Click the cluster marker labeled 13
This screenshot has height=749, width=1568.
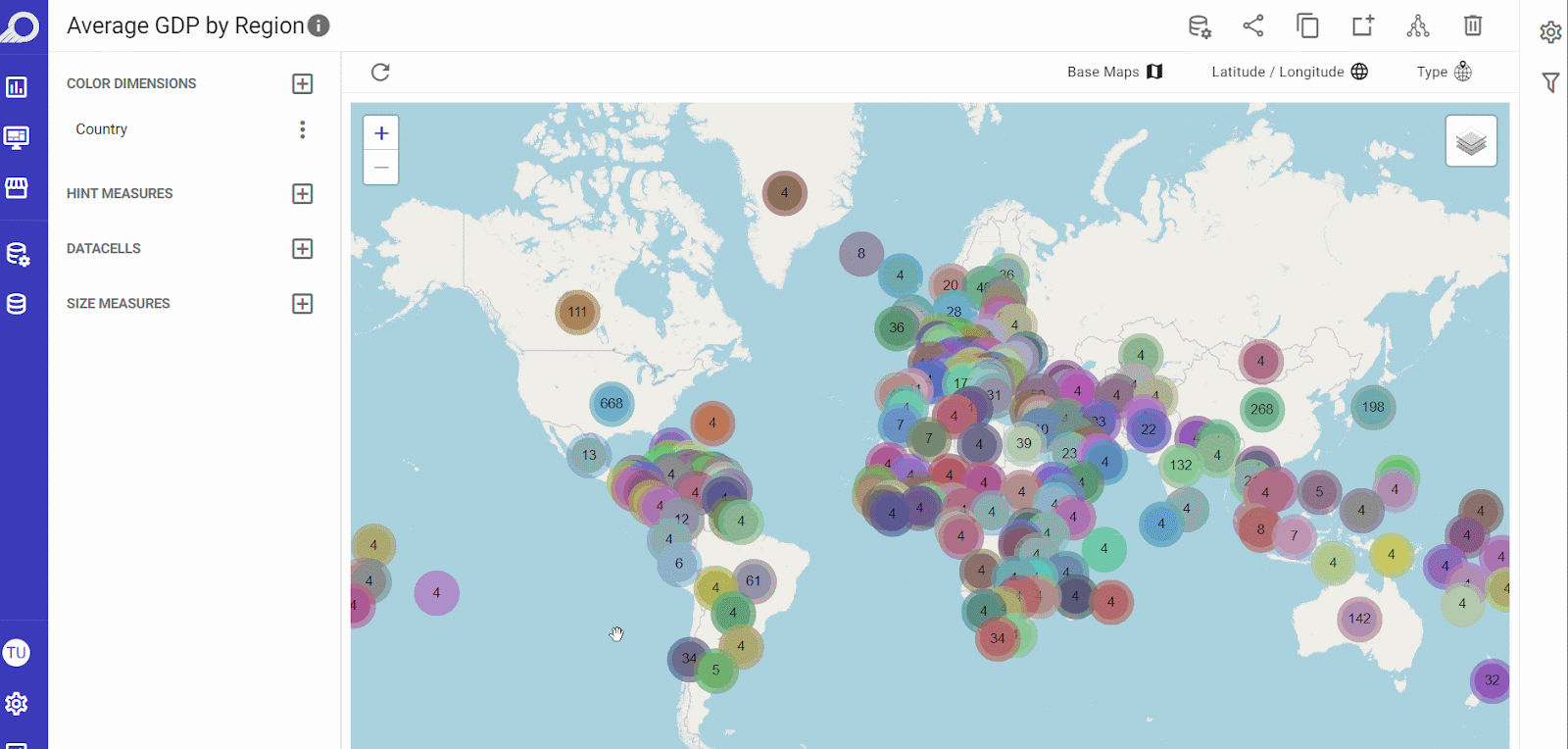point(589,455)
